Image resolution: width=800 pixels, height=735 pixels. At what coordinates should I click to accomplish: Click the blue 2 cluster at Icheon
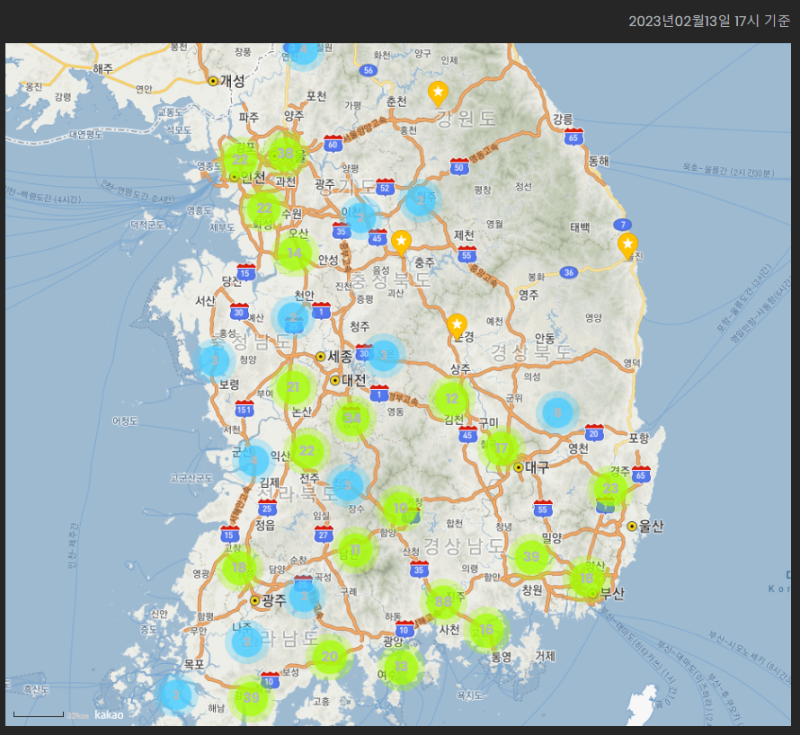tap(361, 218)
